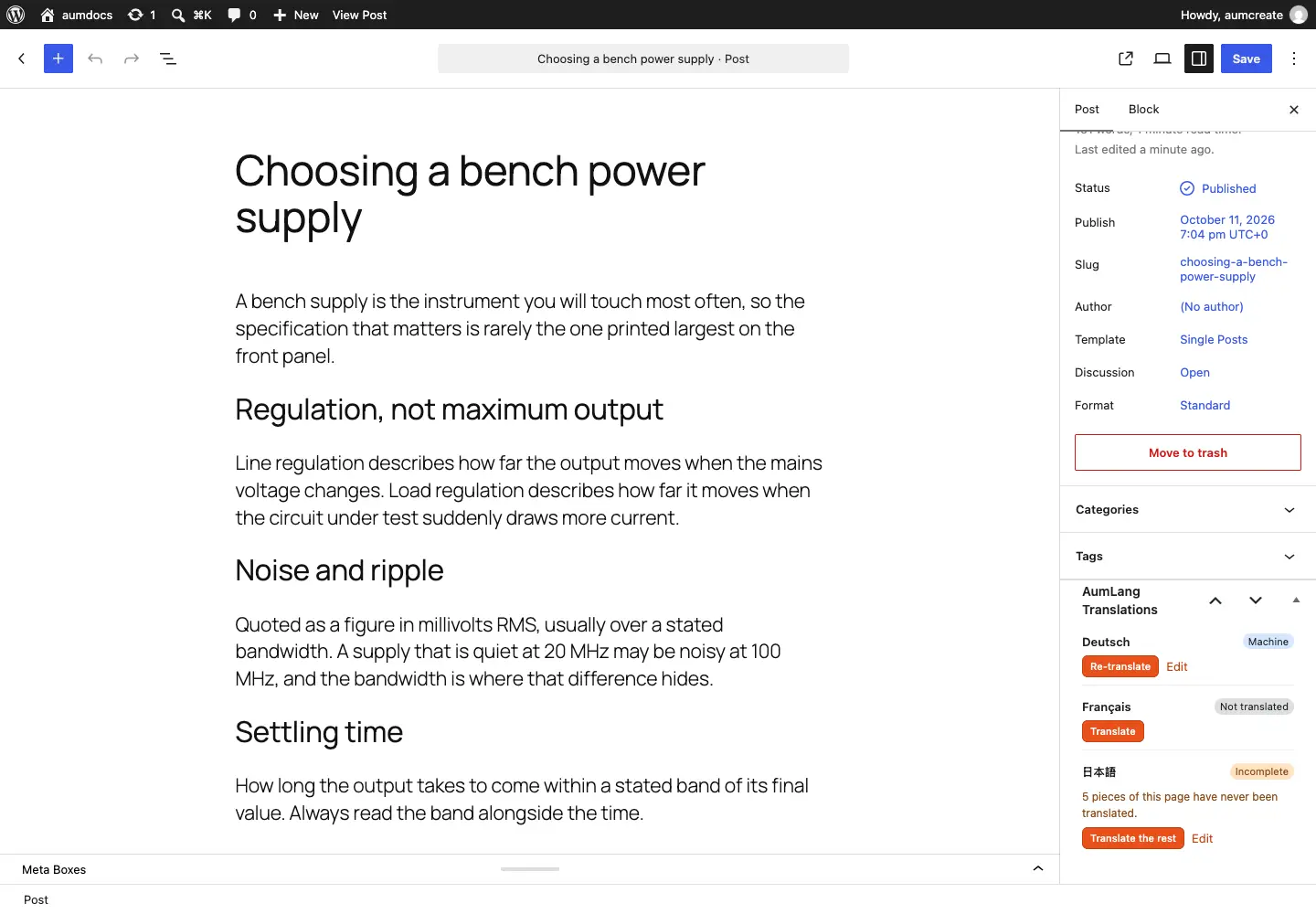This screenshot has width=1316, height=914.
Task: Click the WordPress logo icon
Action: [16, 15]
